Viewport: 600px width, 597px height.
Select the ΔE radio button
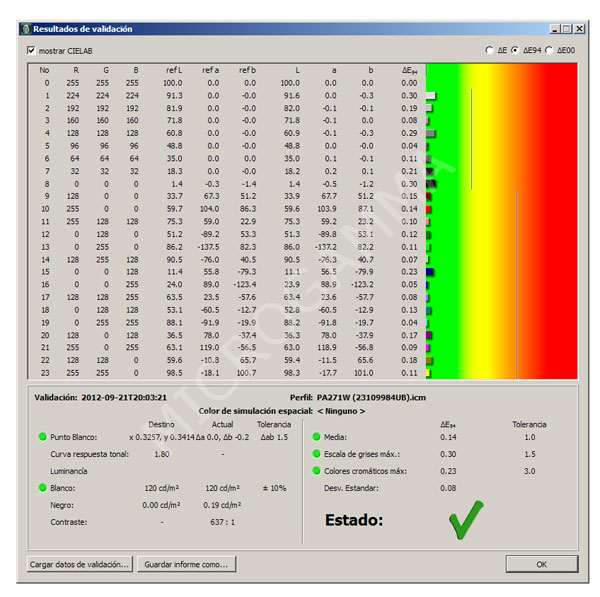coord(489,49)
